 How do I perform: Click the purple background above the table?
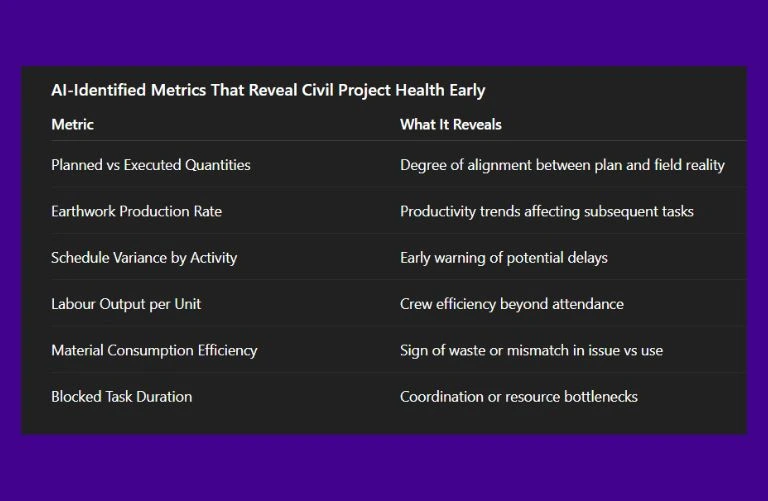(384, 32)
